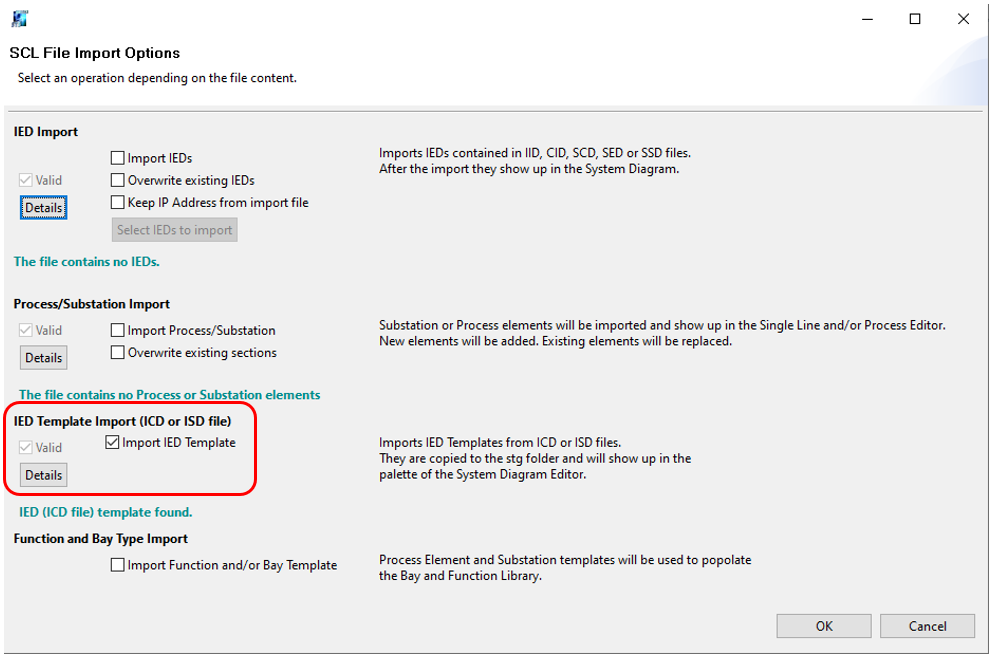Viewport: 994px width, 660px height.
Task: Open Details in the IED Import section
Action: (x=44, y=208)
